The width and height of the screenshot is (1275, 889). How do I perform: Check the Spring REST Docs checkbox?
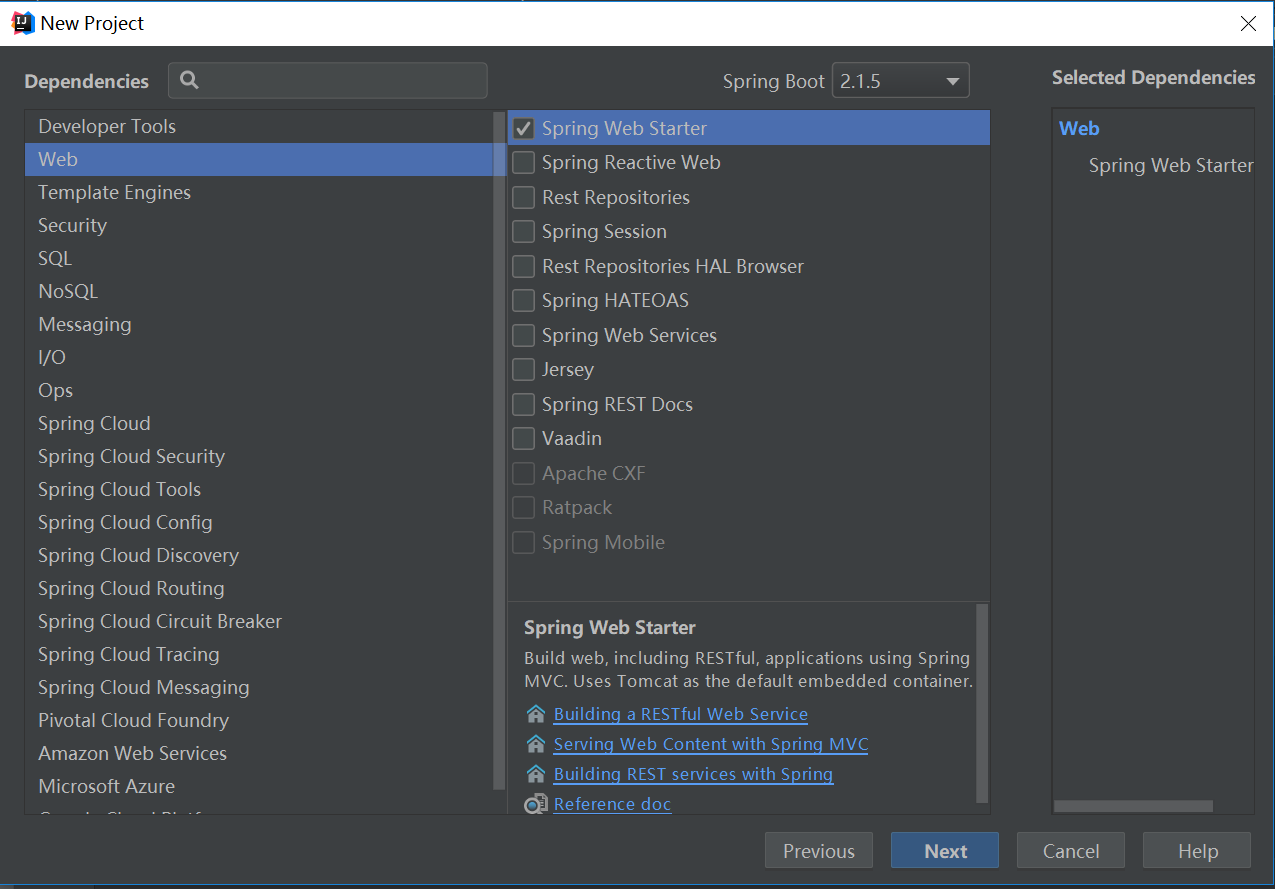pos(523,404)
